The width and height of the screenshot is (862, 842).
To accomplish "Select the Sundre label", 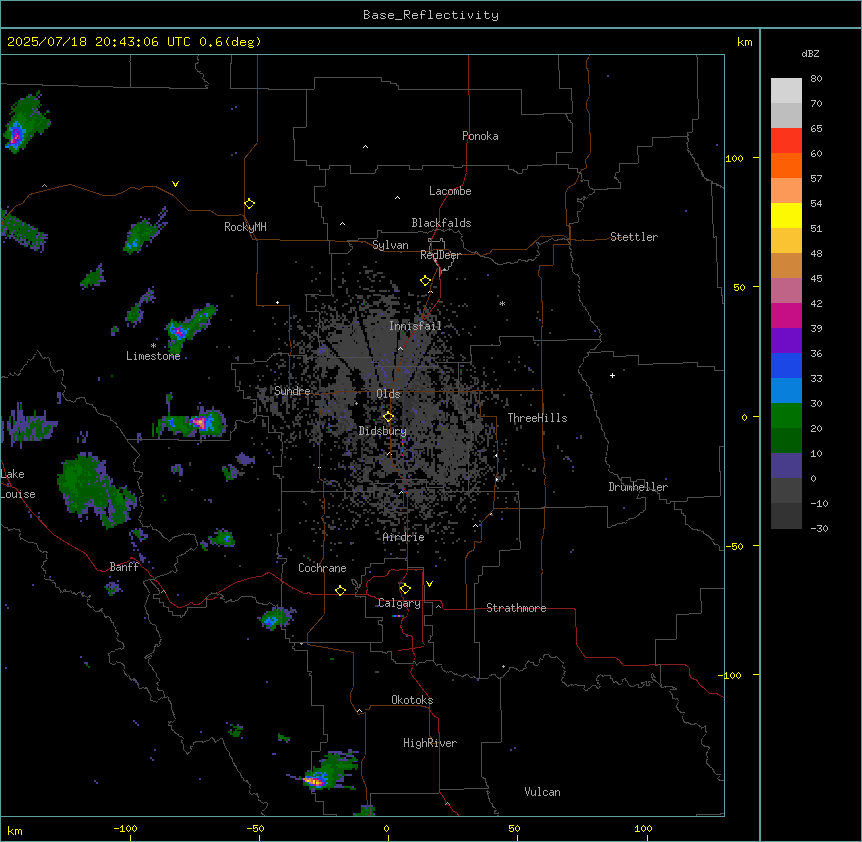I will [x=292, y=391].
